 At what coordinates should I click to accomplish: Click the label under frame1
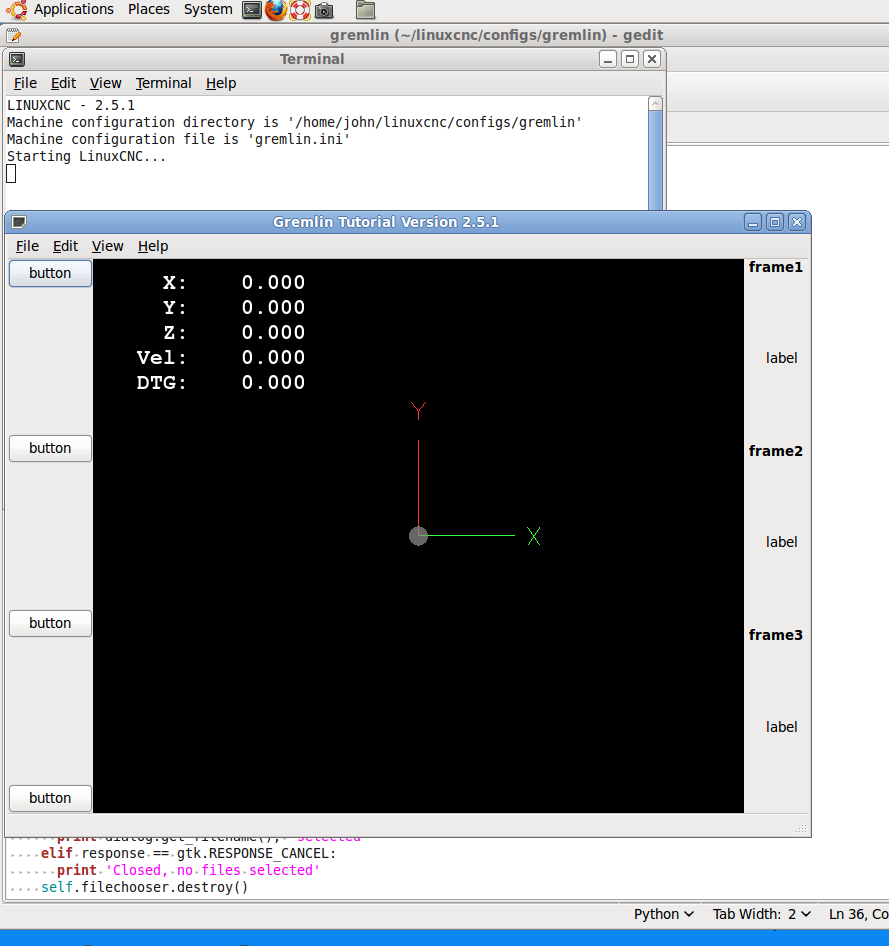782,358
